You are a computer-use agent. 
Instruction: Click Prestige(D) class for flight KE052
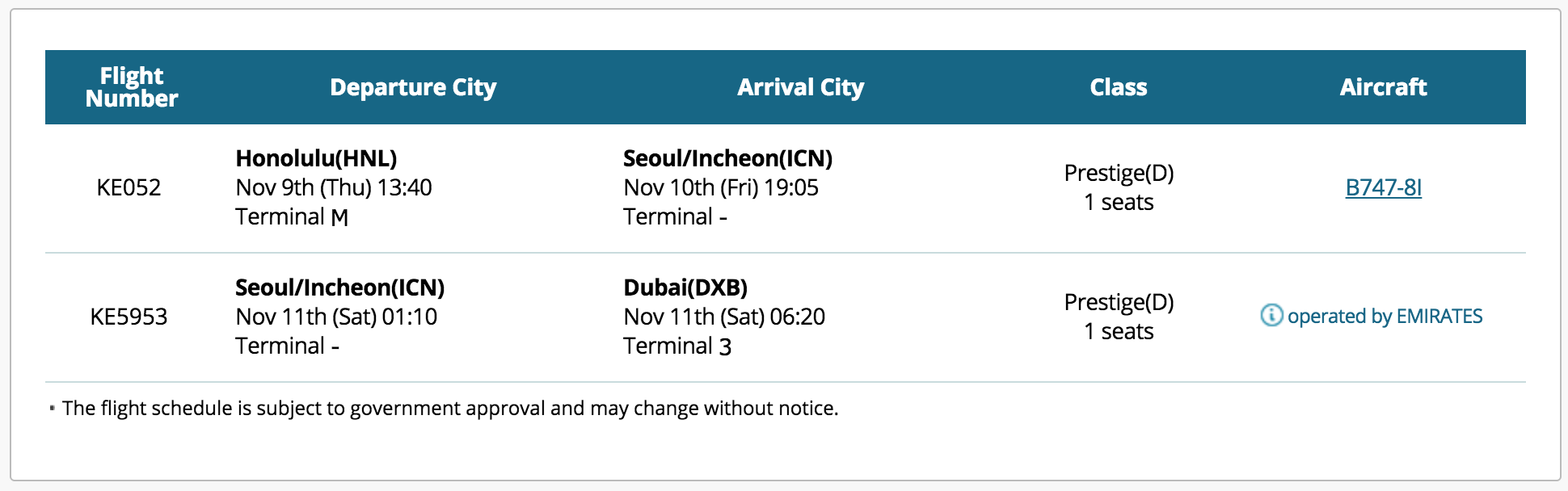[1119, 173]
